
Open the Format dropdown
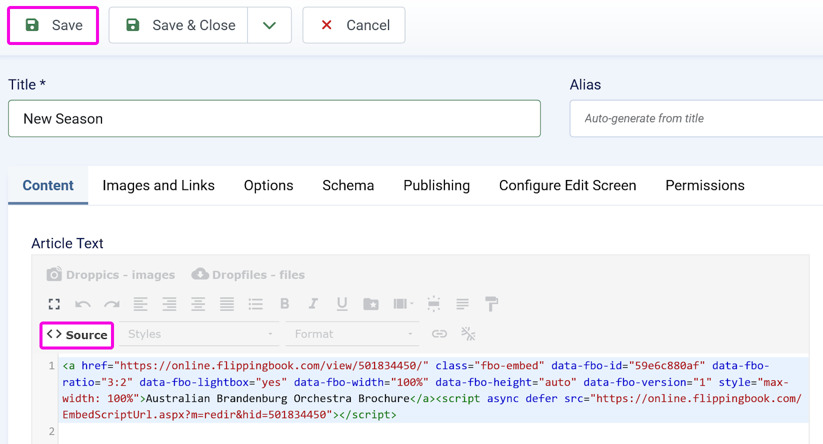point(352,334)
